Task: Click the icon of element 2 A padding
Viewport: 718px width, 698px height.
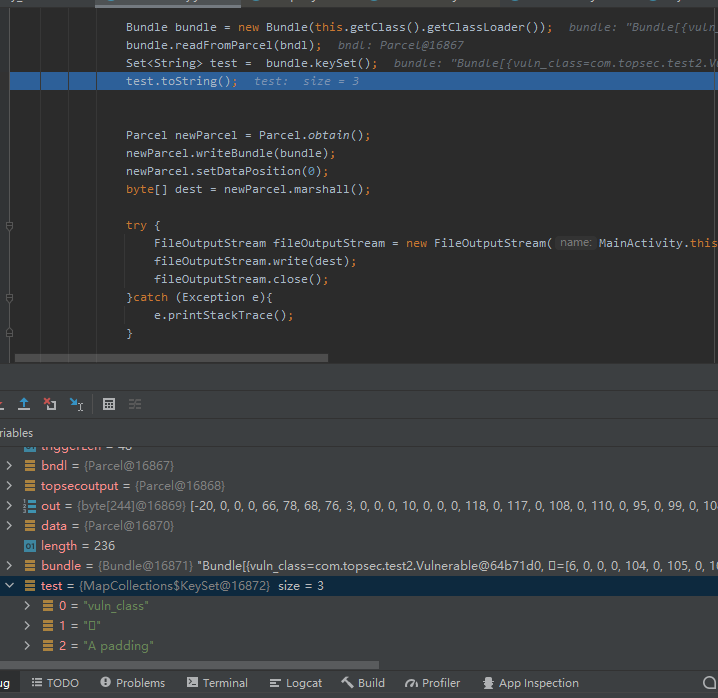Action: pos(48,646)
